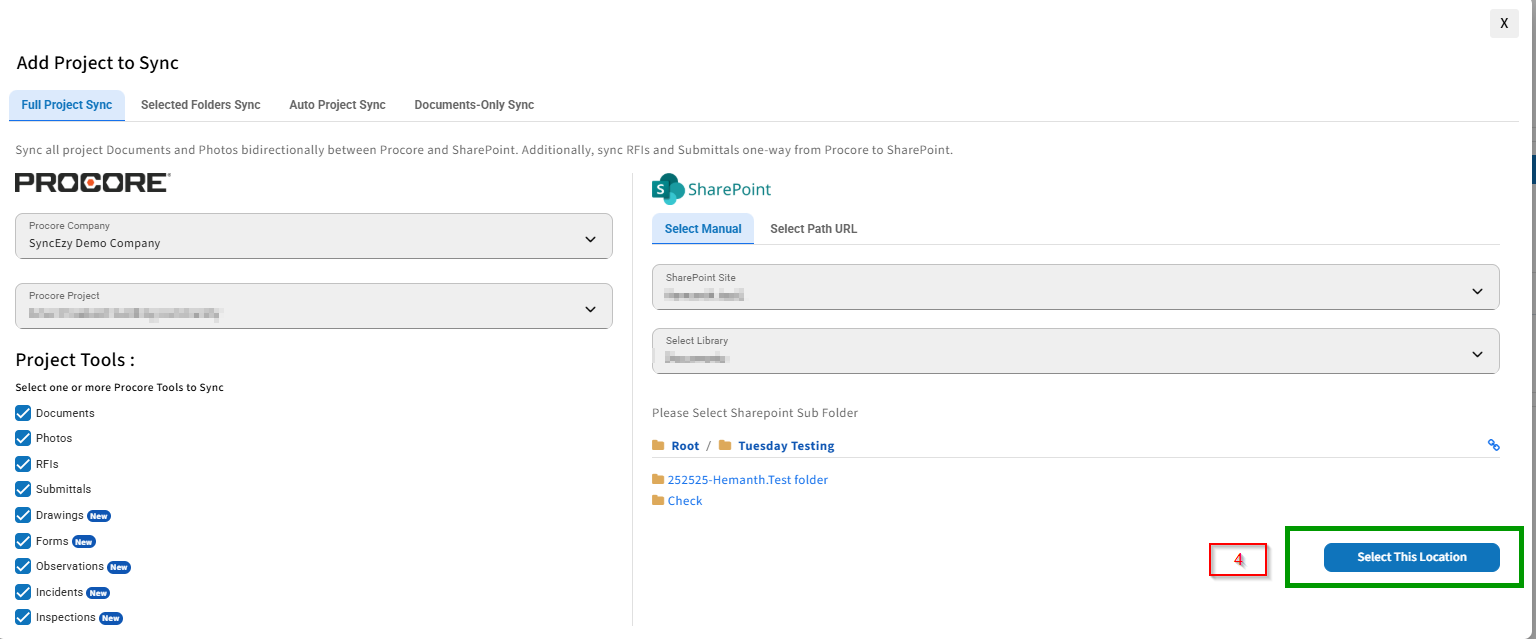Click 'Please Select Sharepoint Sub Folder' text

pos(755,413)
